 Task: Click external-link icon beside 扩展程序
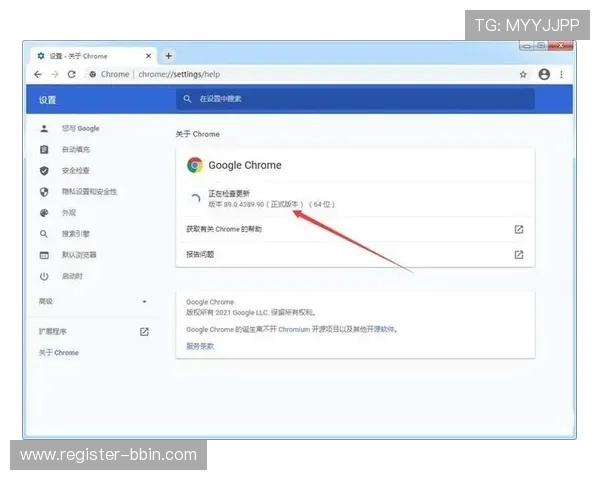144,331
